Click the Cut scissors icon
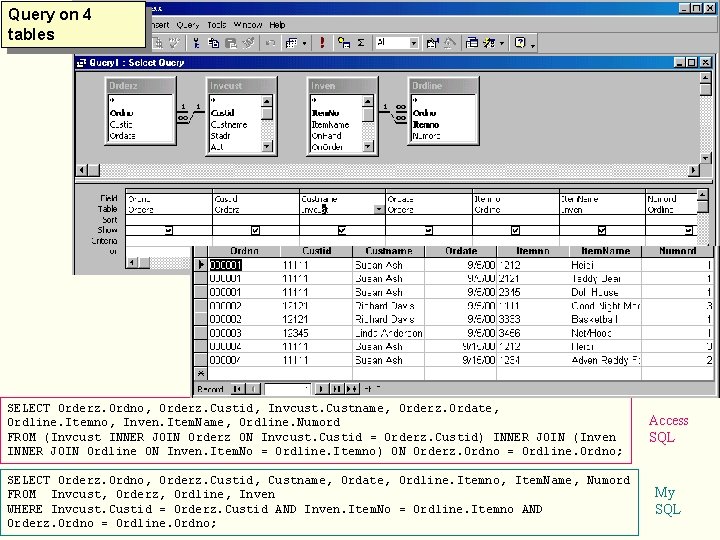This screenshot has height=540, width=720. (x=197, y=43)
